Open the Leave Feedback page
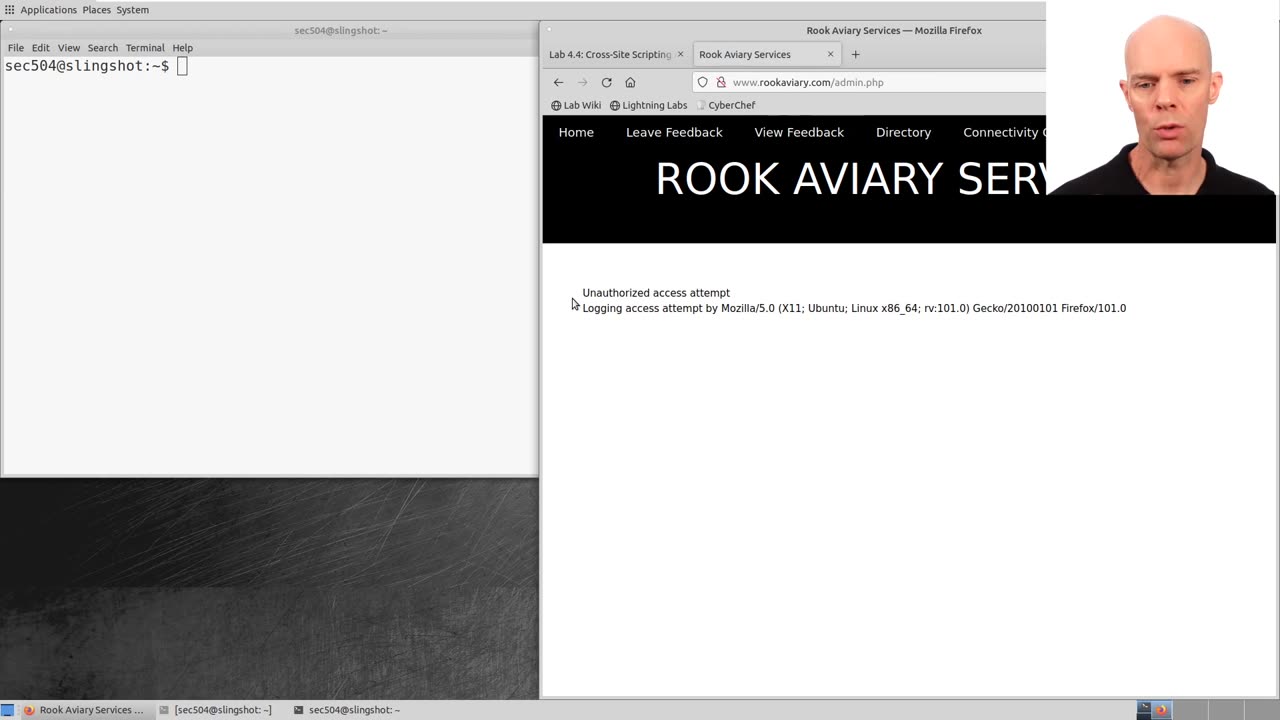This screenshot has width=1280, height=720. pos(674,132)
